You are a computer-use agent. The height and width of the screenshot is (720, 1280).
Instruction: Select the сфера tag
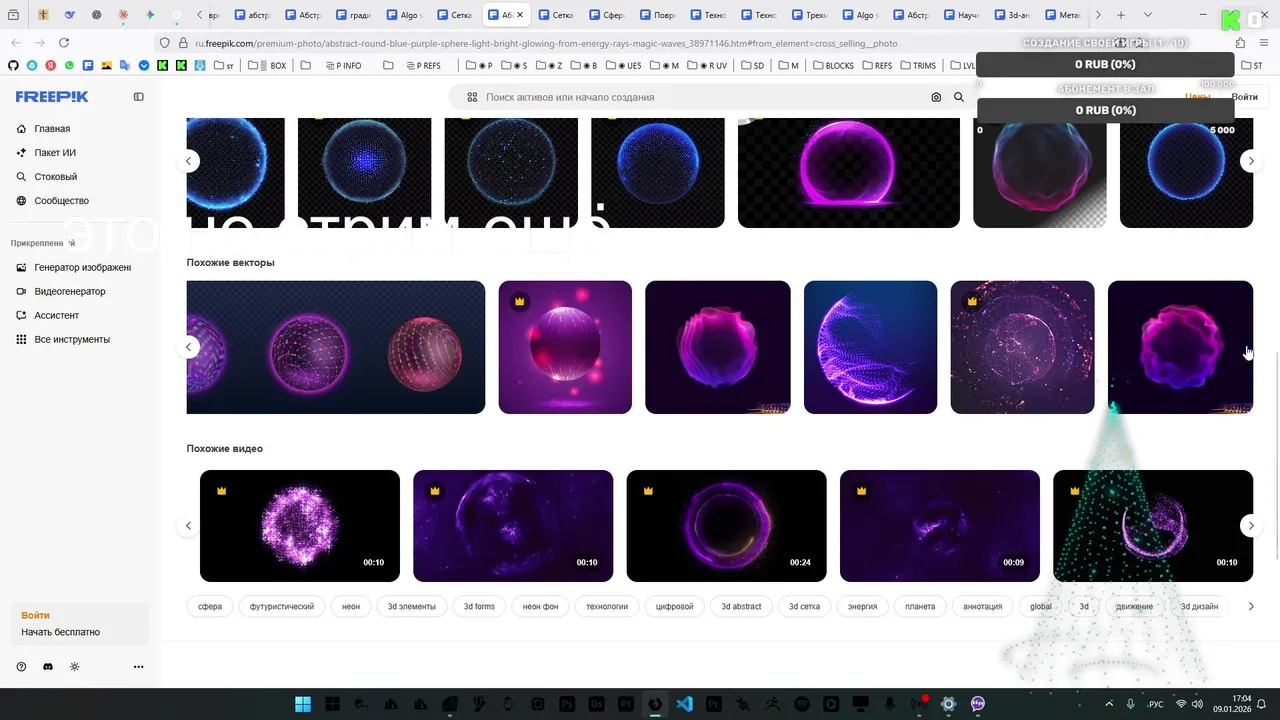click(x=210, y=606)
